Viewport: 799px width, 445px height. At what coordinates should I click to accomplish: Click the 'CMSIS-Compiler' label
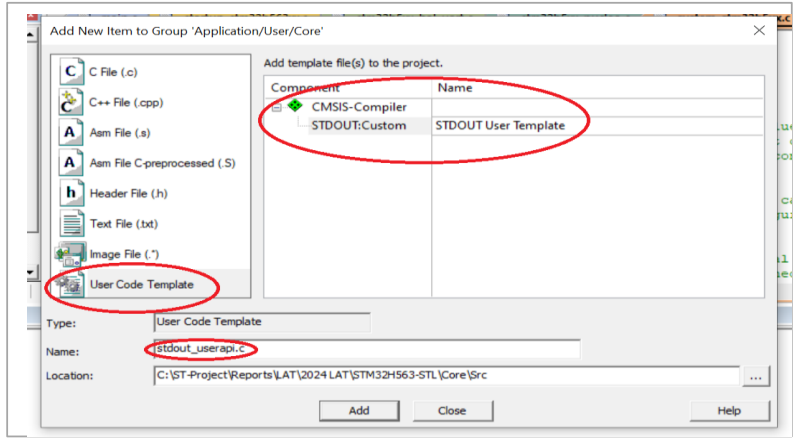point(359,107)
